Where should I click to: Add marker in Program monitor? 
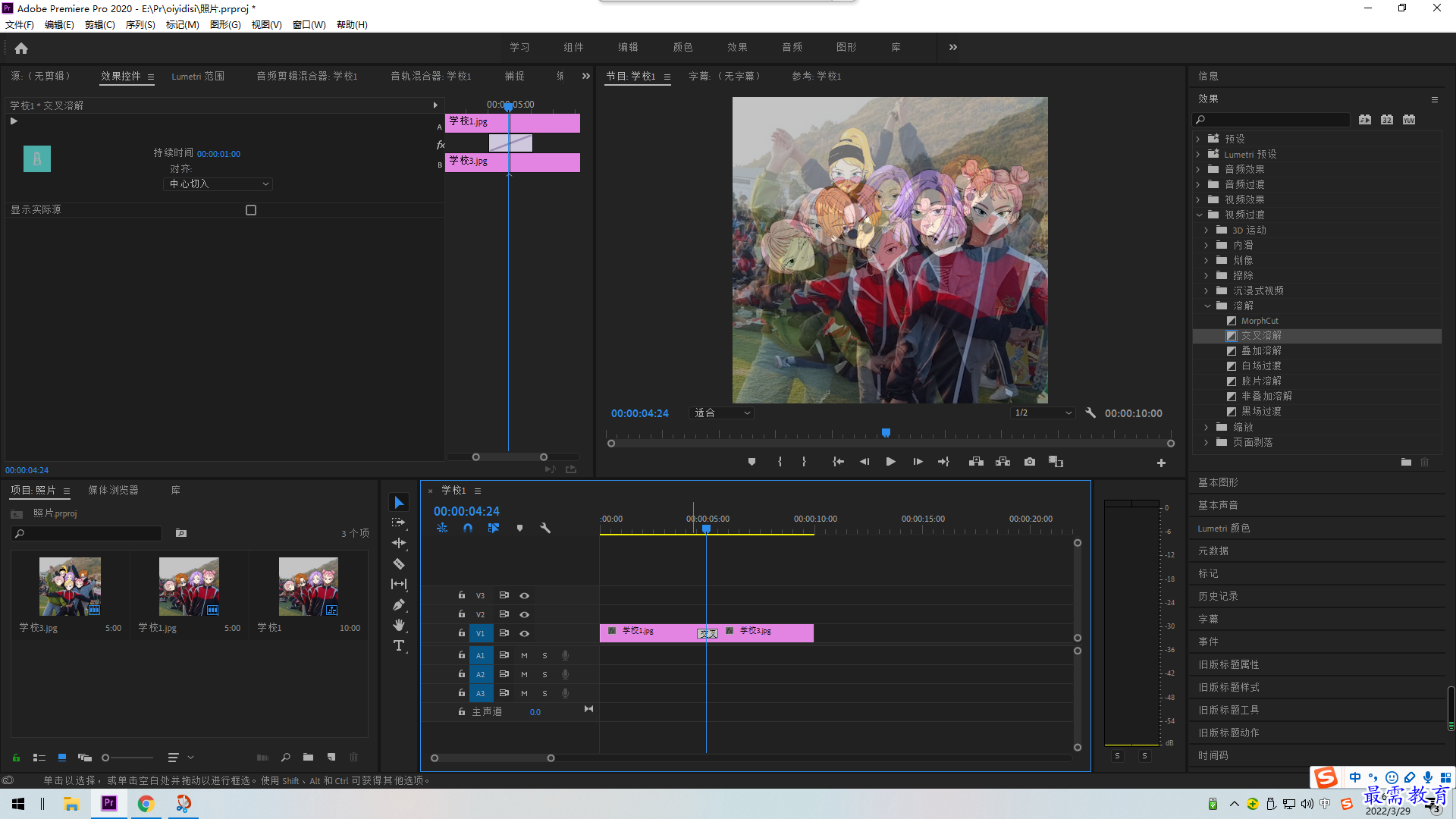click(x=752, y=462)
